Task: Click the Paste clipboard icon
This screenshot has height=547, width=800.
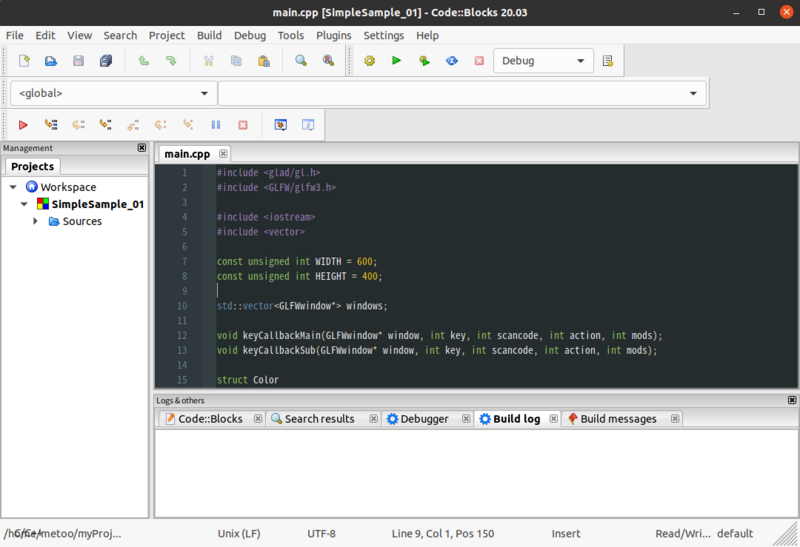Action: pyautogui.click(x=264, y=61)
